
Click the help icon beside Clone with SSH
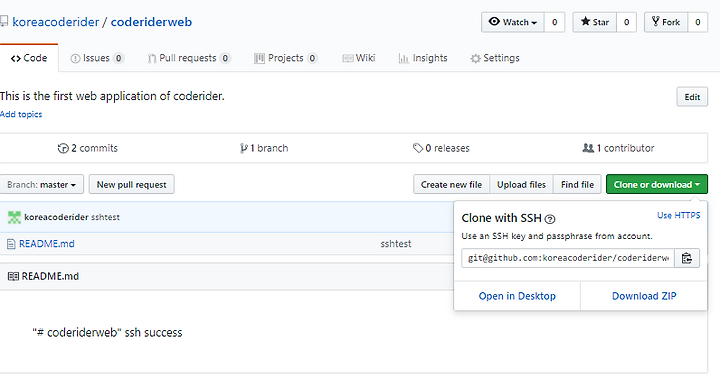pyautogui.click(x=550, y=219)
